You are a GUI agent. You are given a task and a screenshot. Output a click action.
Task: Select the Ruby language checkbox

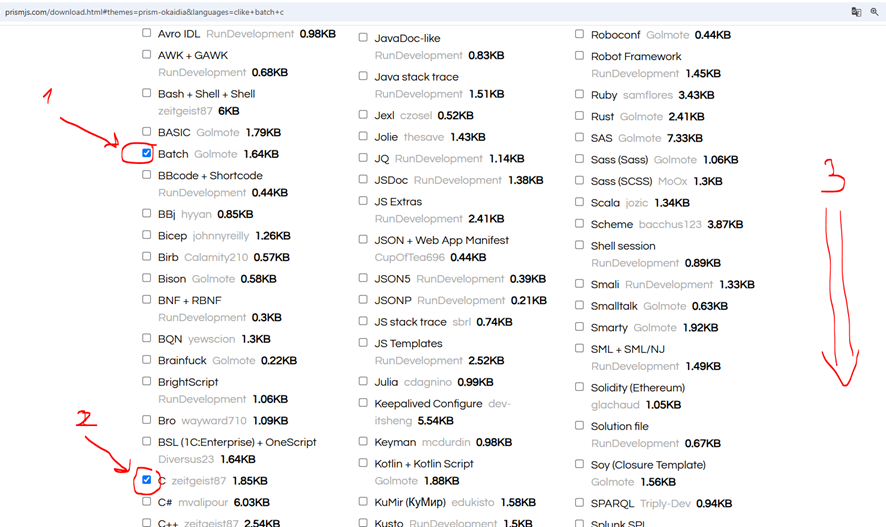pyautogui.click(x=579, y=94)
